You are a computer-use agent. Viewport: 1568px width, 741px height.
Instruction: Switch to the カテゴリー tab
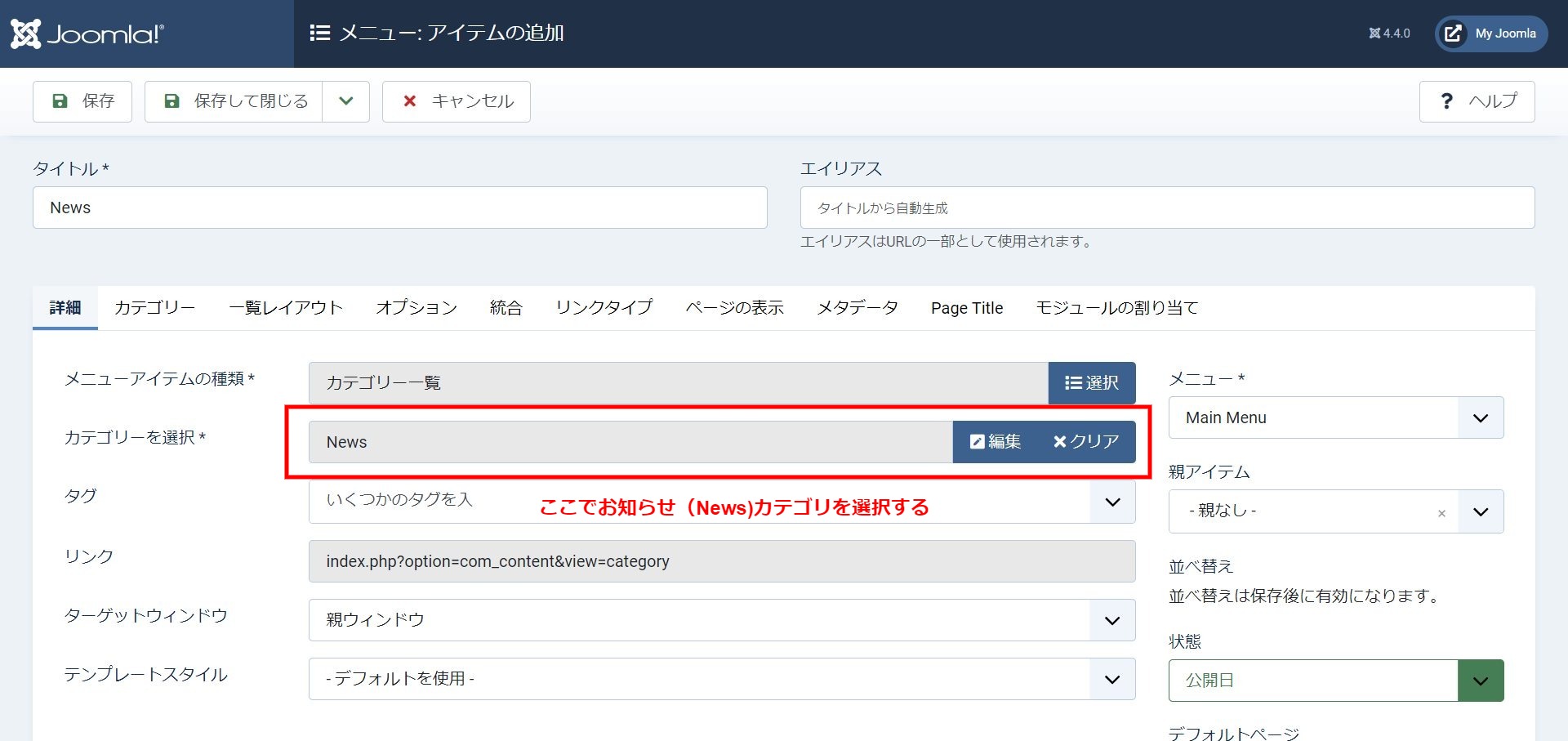point(154,308)
